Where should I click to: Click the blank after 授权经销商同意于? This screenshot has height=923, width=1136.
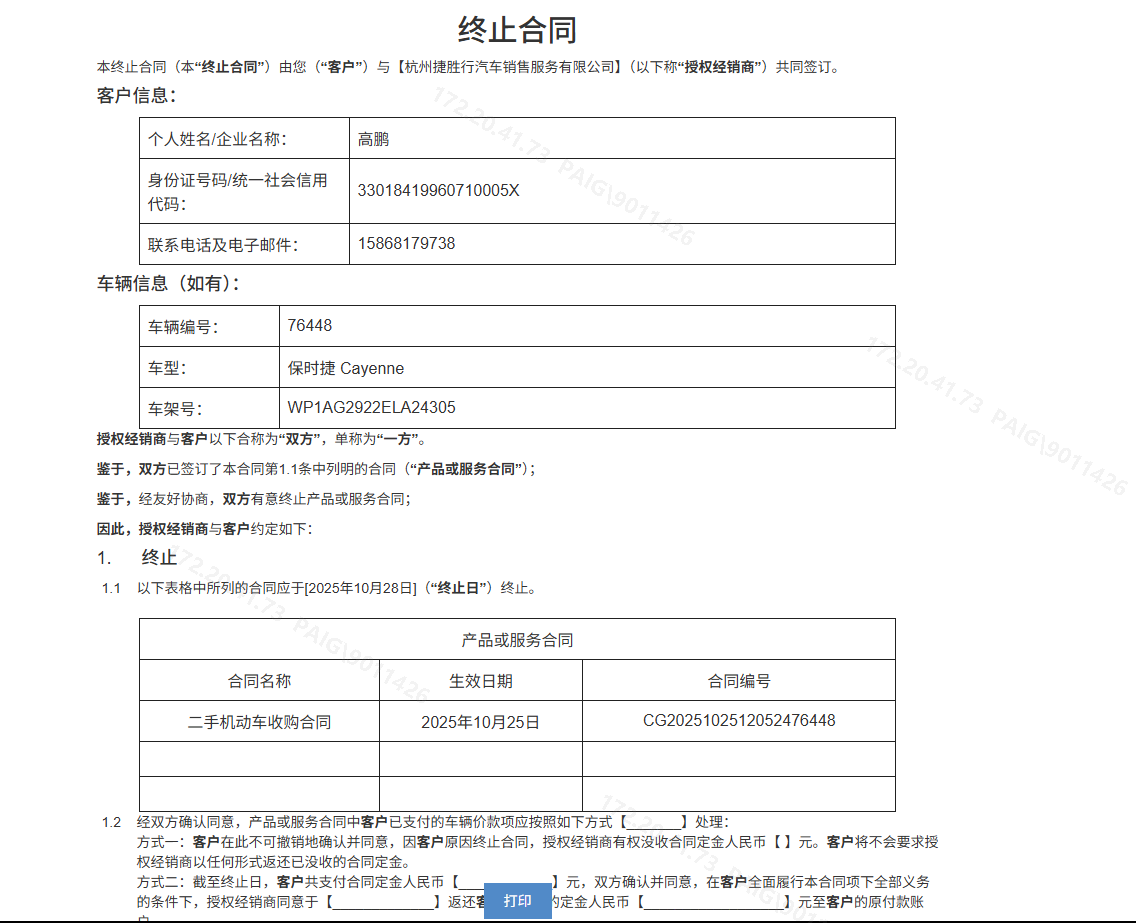tap(384, 902)
